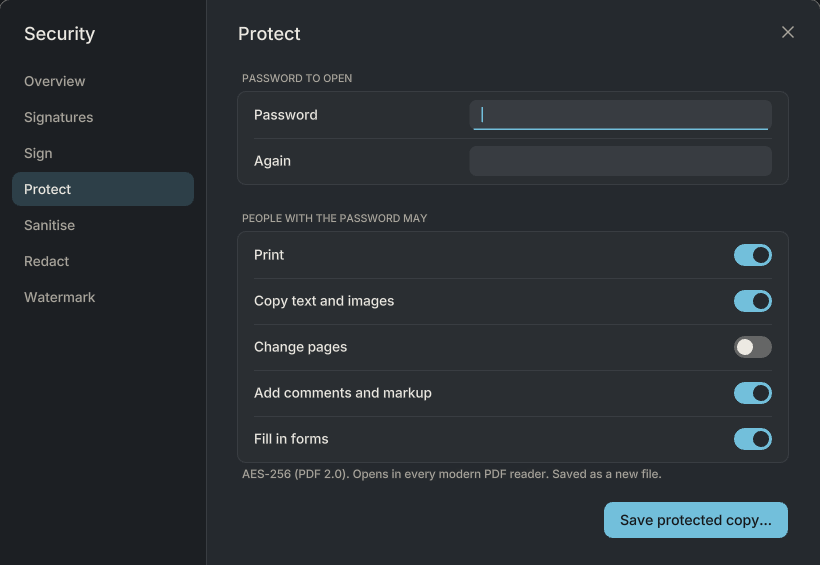Image resolution: width=820 pixels, height=565 pixels.
Task: Switch off Fill in forms
Action: [753, 439]
